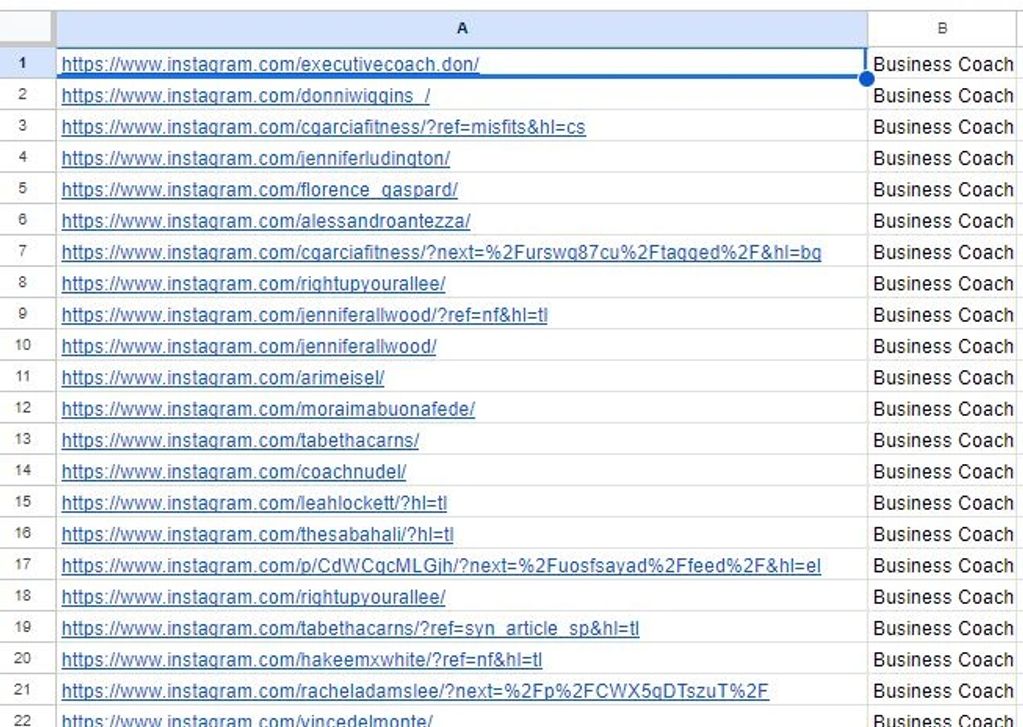1023x727 pixels.
Task: Click Business Coach cell in row 20
Action: click(942, 659)
